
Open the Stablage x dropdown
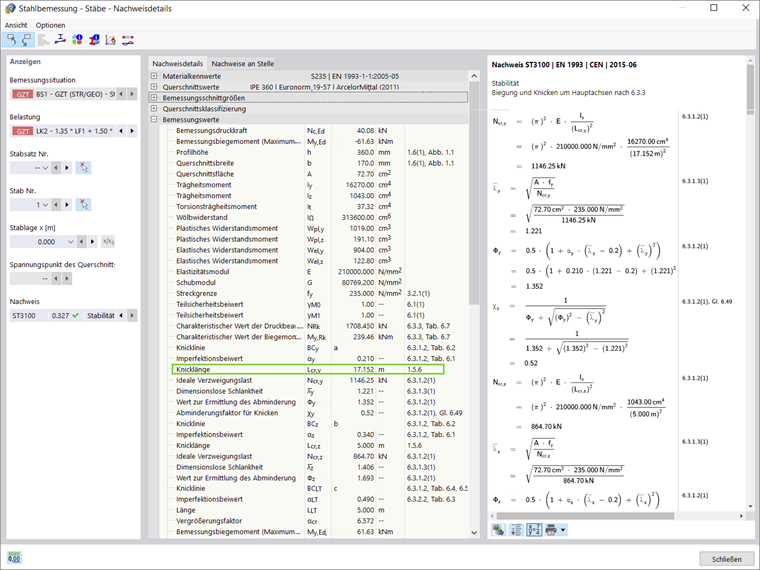pyautogui.click(x=70, y=241)
